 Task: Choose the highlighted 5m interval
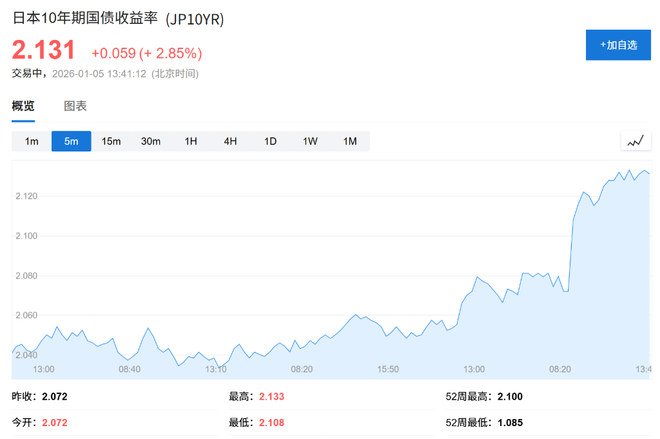(71, 141)
